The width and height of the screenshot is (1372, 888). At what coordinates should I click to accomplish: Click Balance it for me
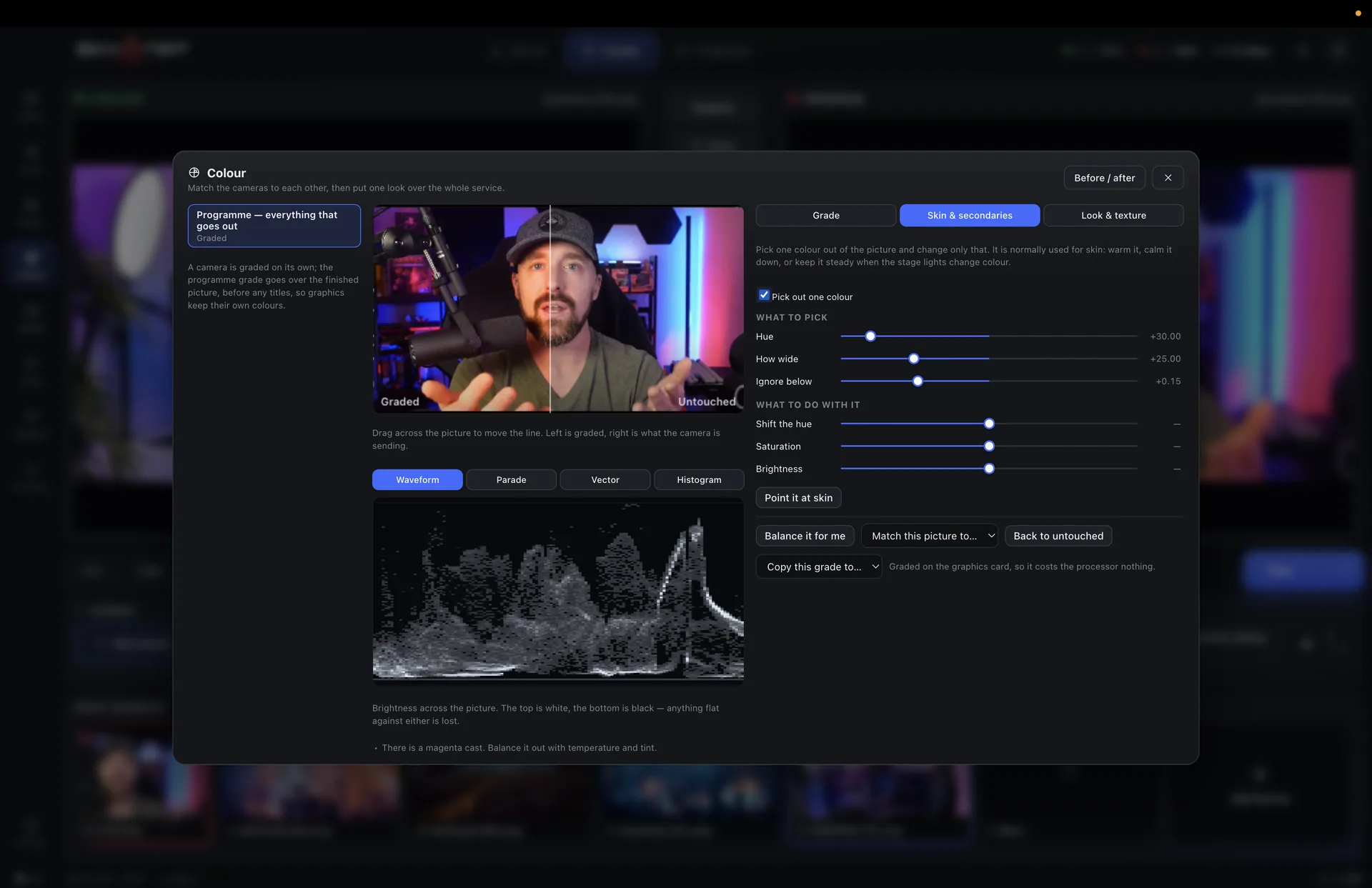click(x=805, y=536)
